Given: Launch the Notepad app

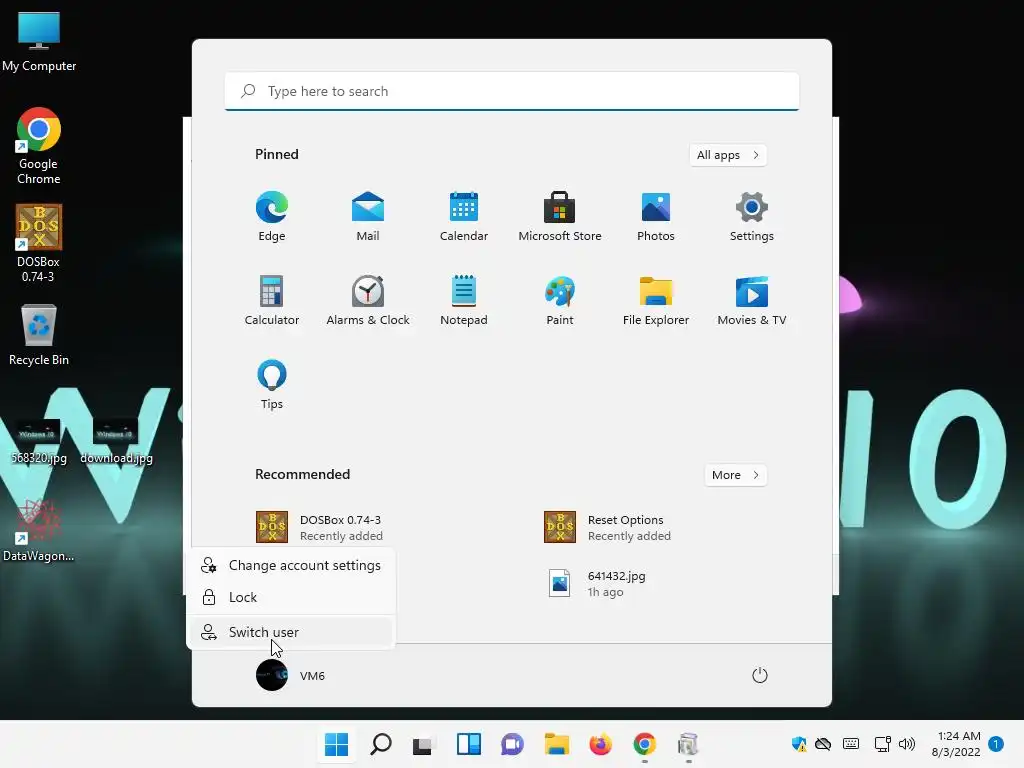Looking at the screenshot, I should point(464,300).
